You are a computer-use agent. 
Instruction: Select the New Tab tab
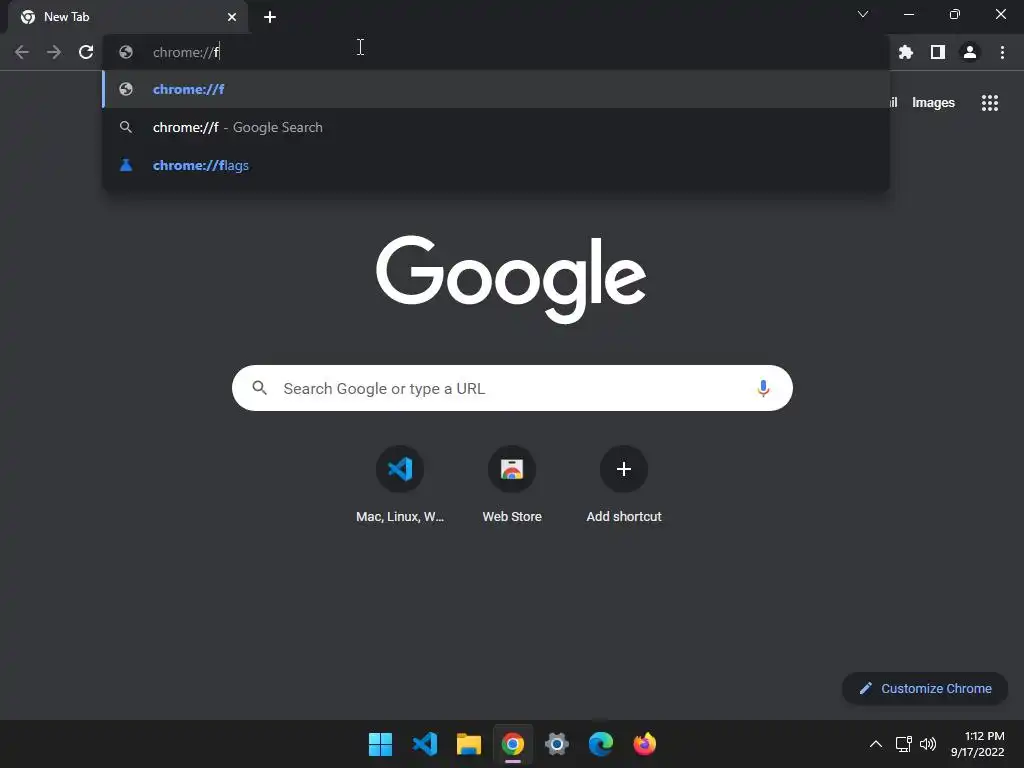pos(128,17)
